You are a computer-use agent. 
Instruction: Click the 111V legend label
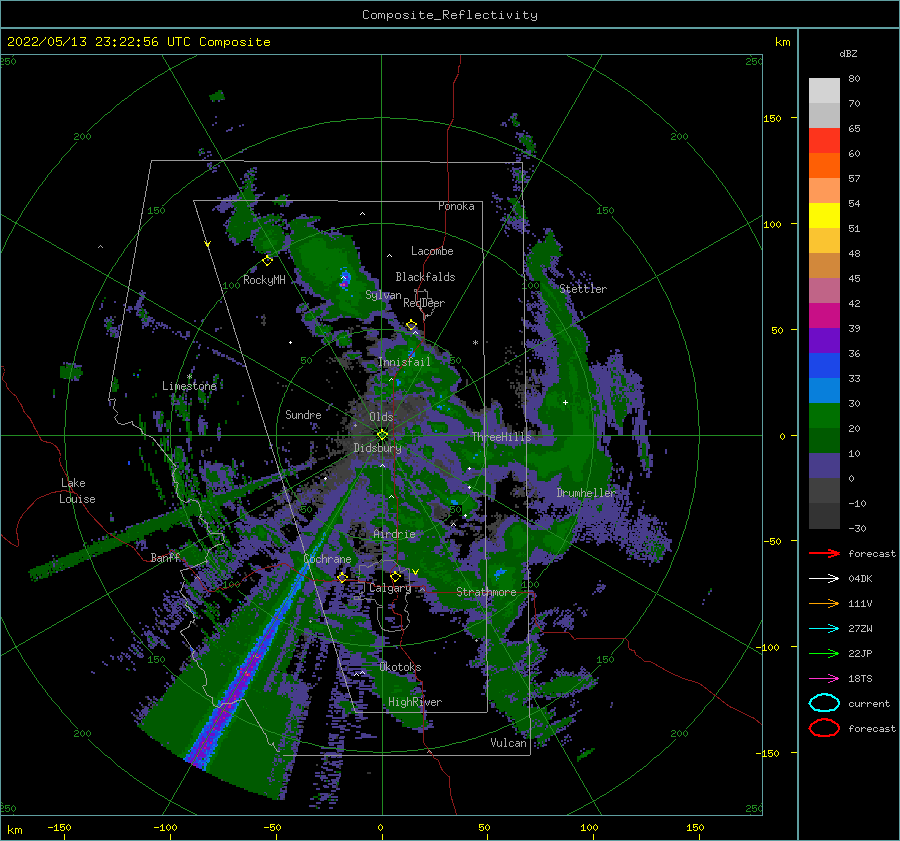pyautogui.click(x=860, y=603)
